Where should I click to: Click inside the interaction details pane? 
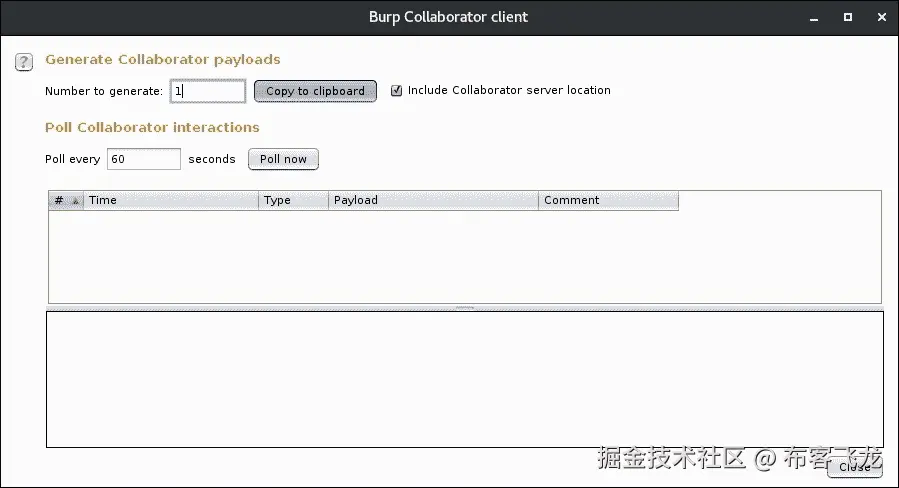point(464,380)
